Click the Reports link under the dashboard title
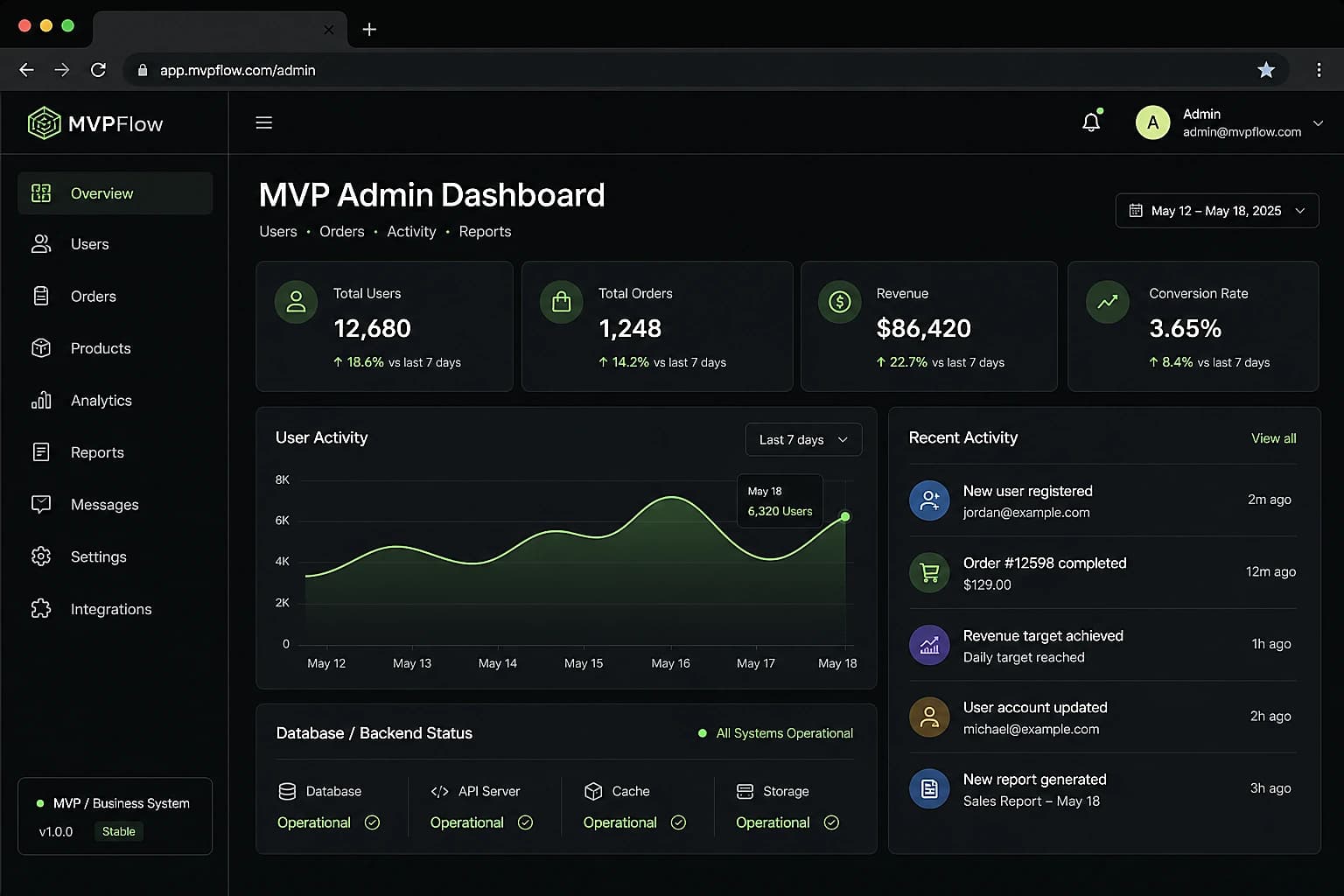The image size is (1344, 896). point(485,232)
